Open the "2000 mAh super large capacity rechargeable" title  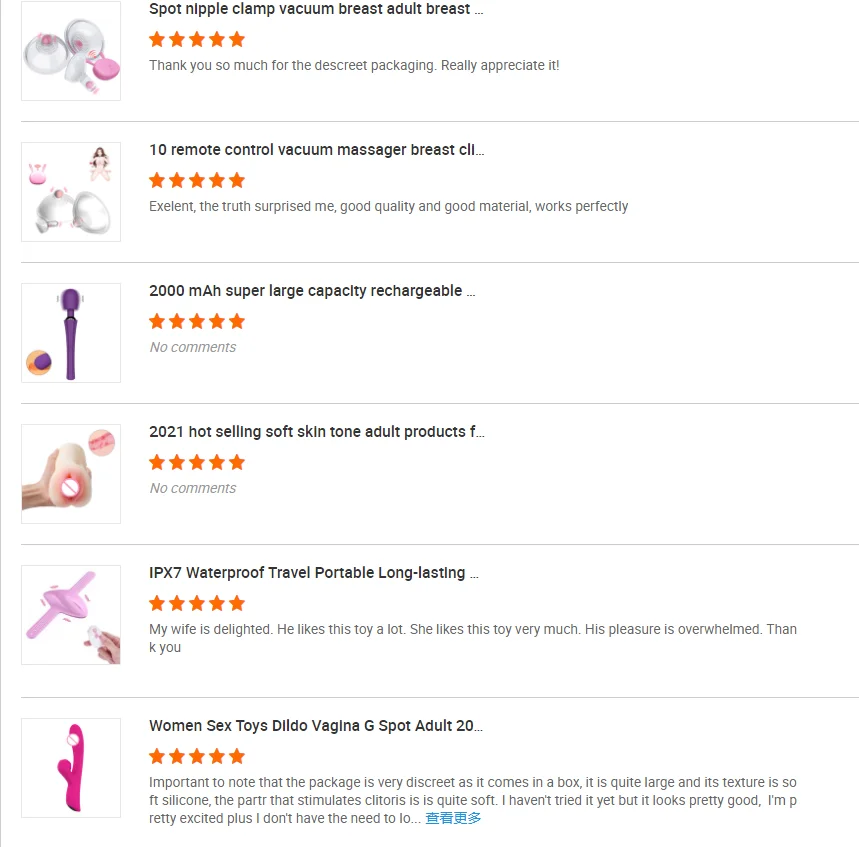pos(312,291)
